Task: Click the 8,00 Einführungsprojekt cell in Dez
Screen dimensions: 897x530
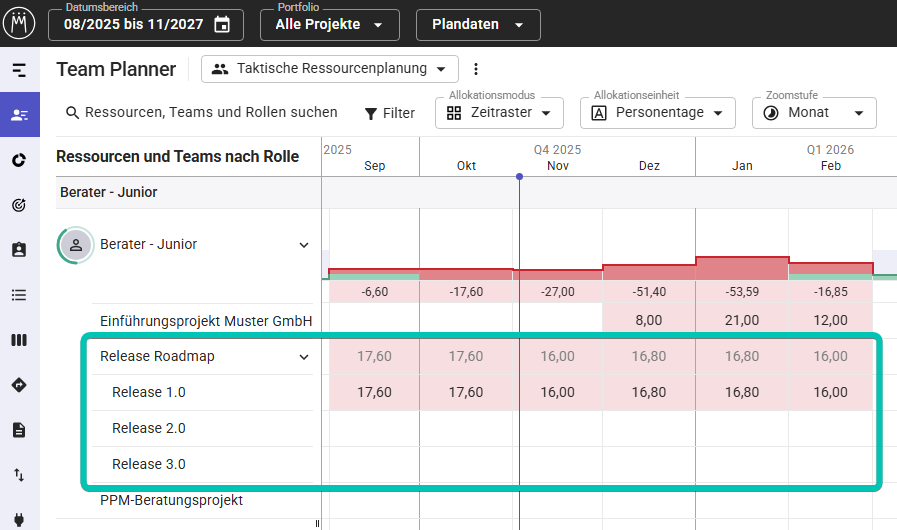Action: [x=649, y=320]
